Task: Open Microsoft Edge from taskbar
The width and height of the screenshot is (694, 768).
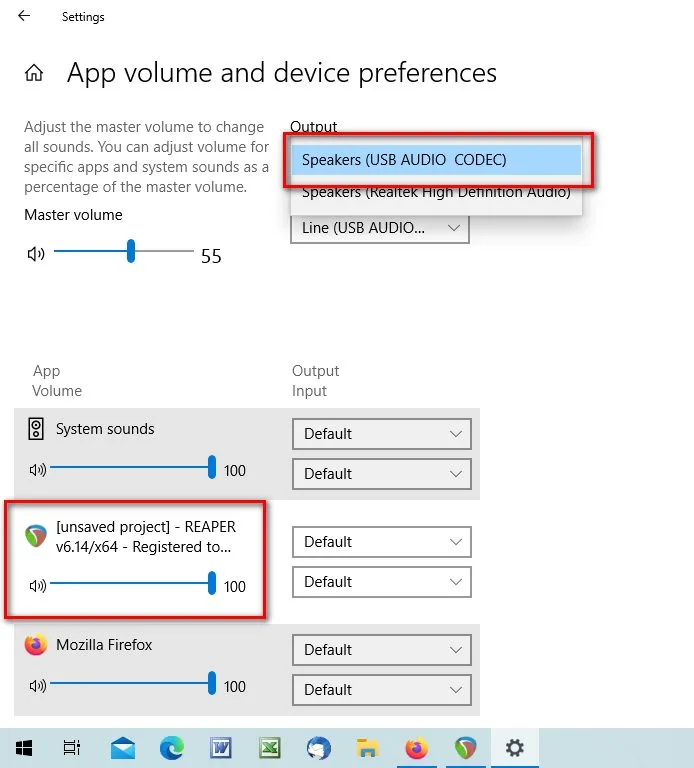Action: pyautogui.click(x=172, y=748)
